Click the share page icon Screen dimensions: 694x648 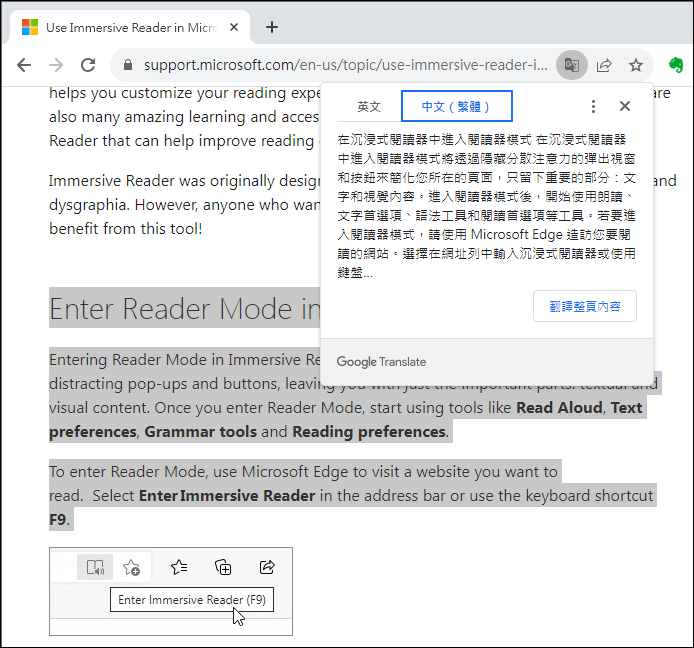(604, 65)
